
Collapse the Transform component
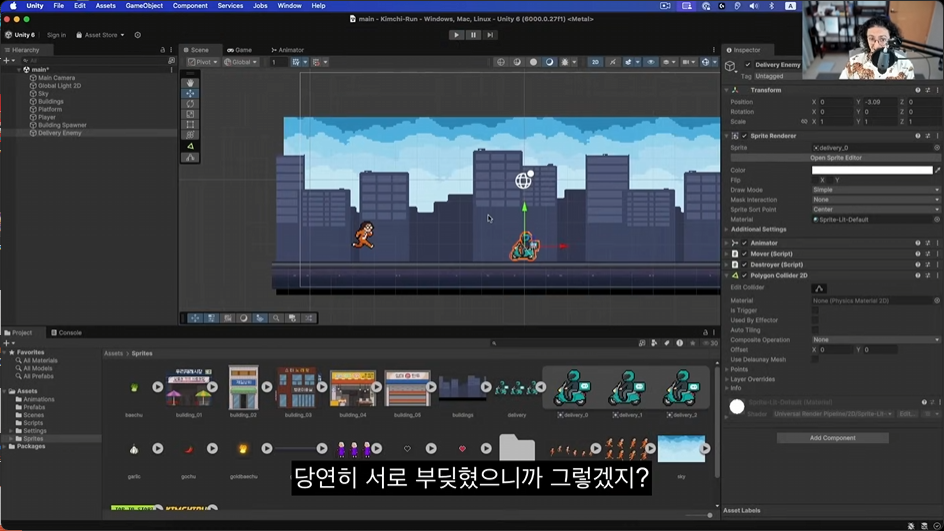click(x=727, y=90)
